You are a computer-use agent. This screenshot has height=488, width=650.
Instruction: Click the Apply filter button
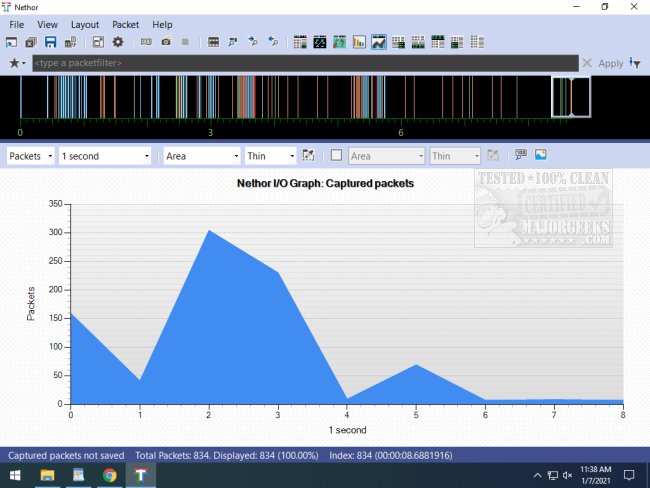(x=610, y=63)
